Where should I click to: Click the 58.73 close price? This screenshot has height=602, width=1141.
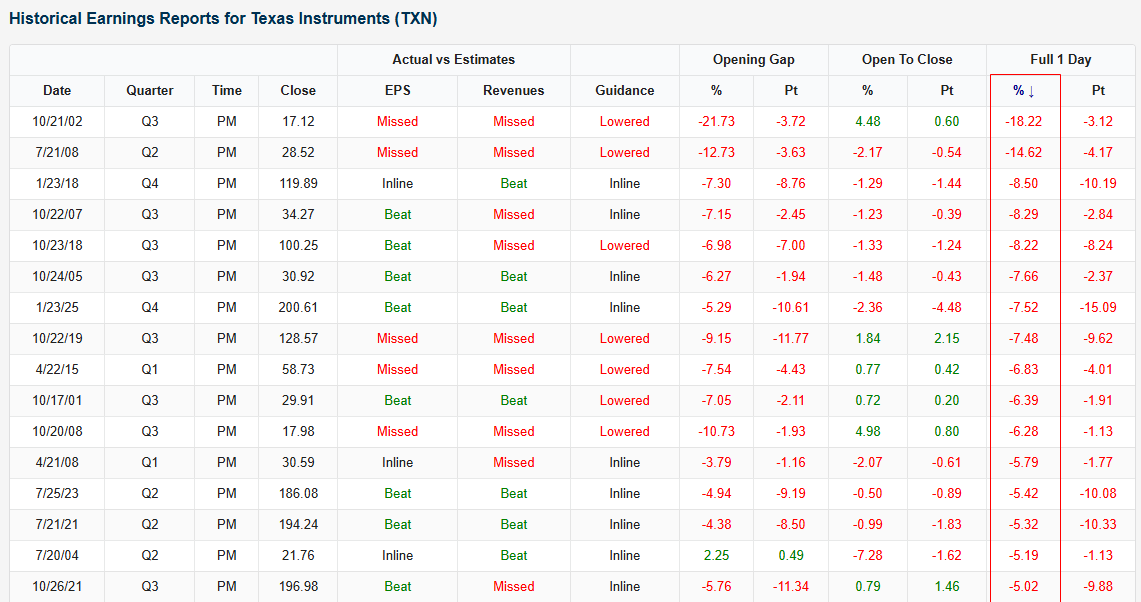(298, 369)
